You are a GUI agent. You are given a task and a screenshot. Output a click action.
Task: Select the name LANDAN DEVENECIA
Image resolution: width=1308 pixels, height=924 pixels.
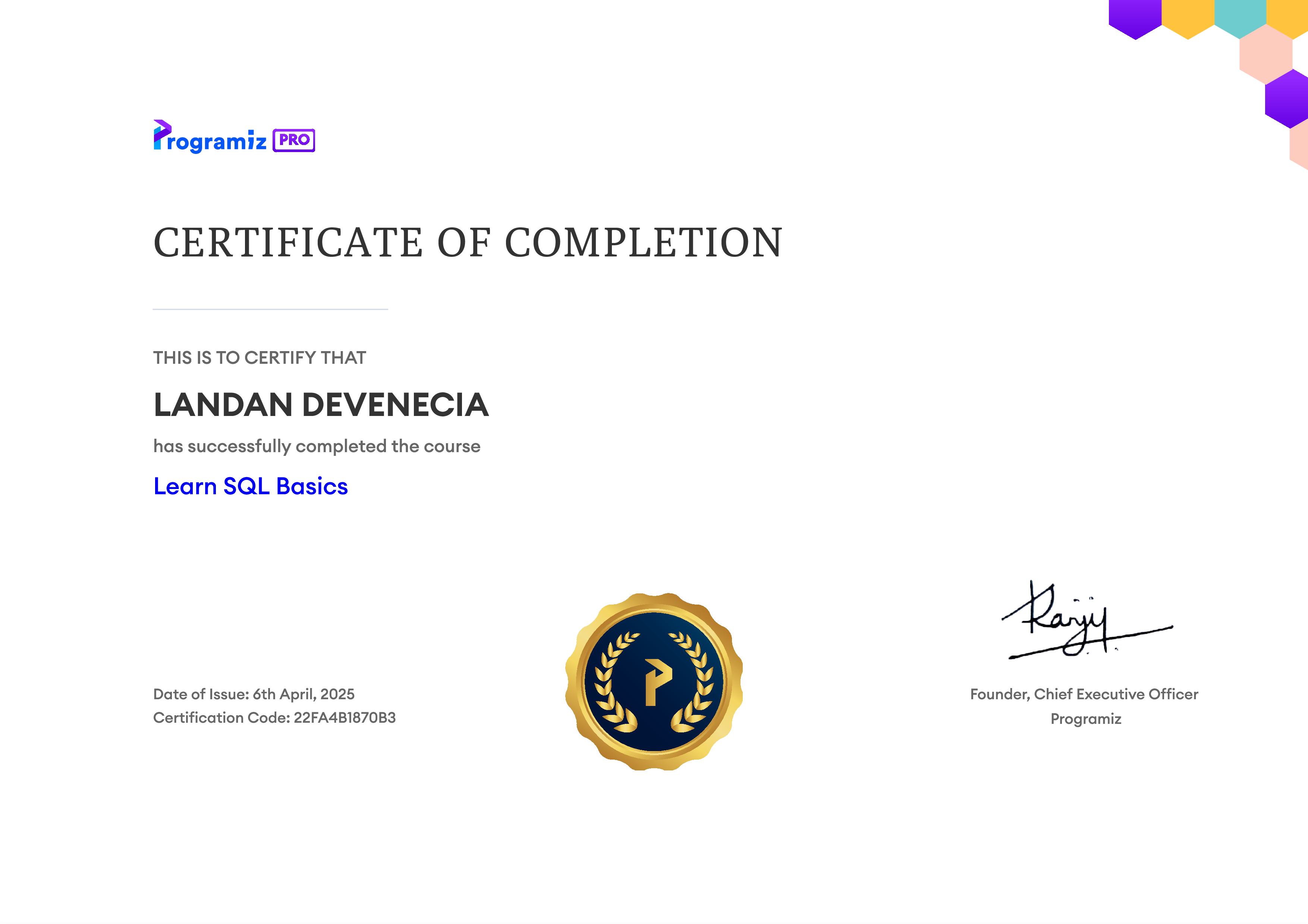tap(321, 405)
